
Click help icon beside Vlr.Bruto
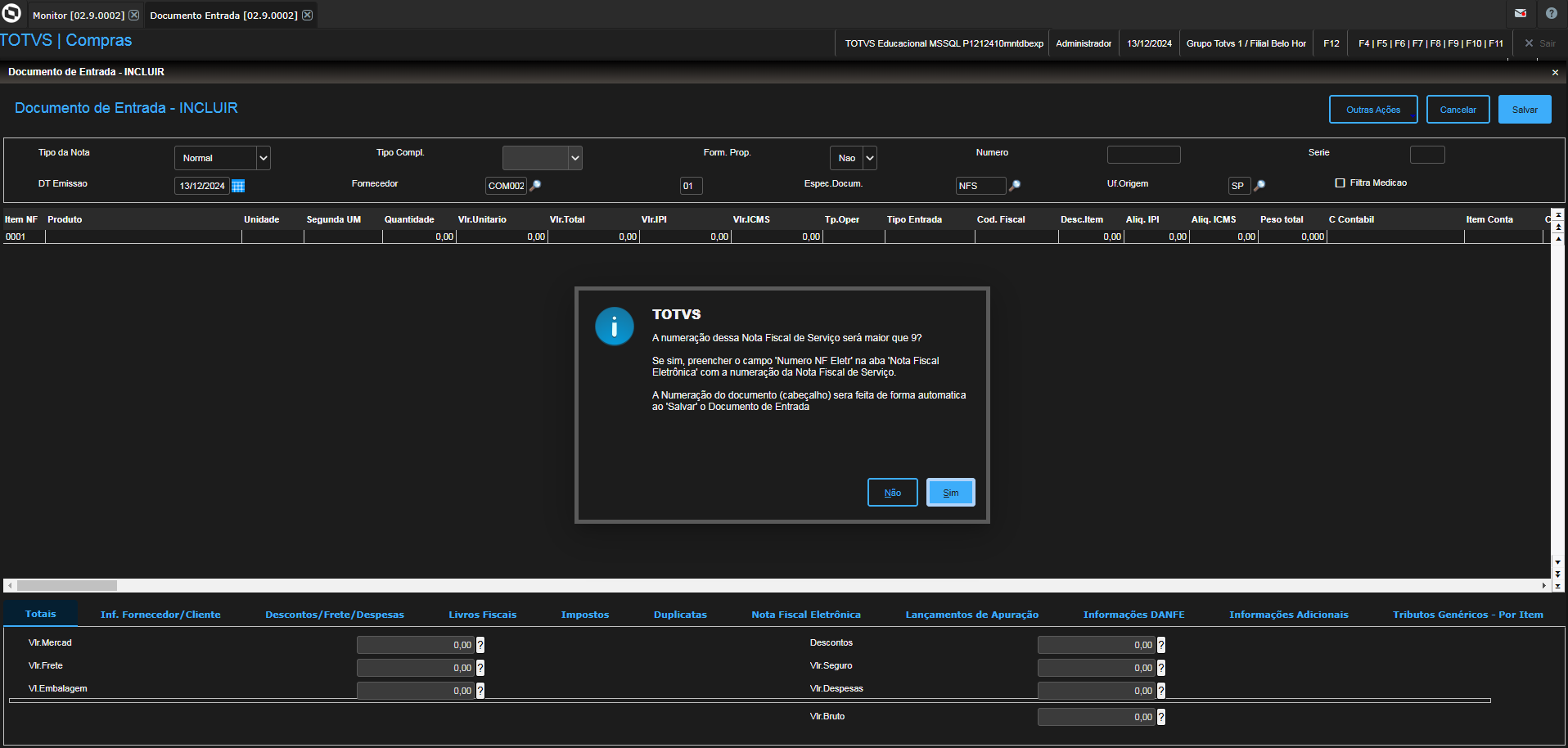pyautogui.click(x=1161, y=717)
